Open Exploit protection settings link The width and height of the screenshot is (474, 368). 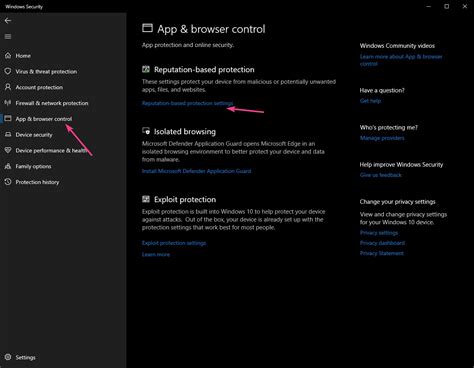(174, 243)
